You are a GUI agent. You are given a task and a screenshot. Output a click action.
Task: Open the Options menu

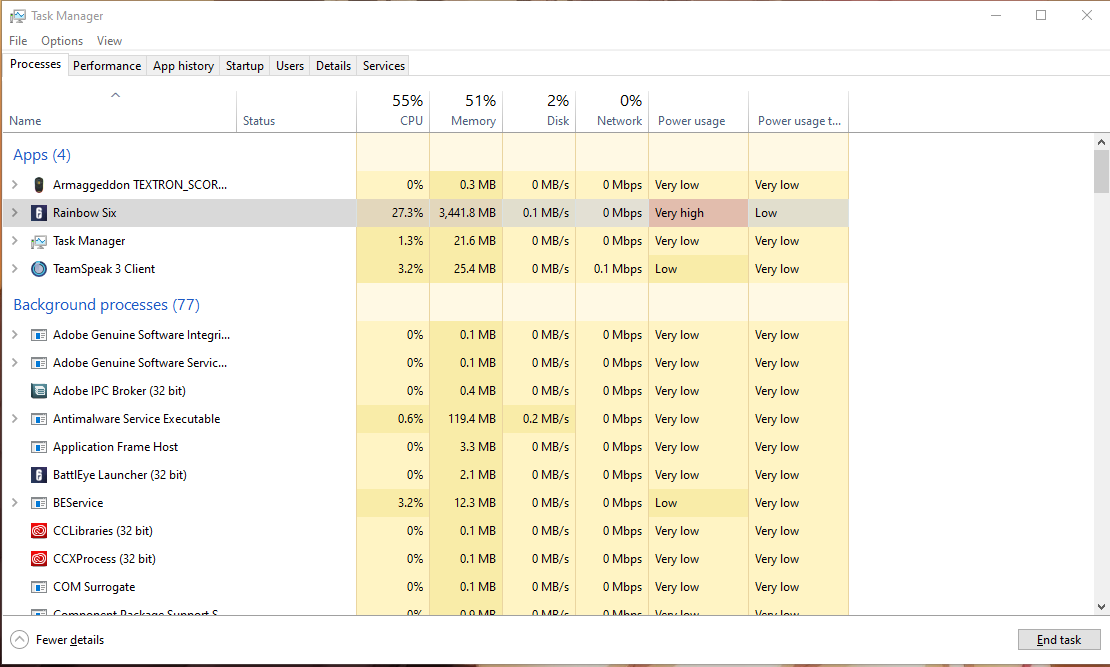pyautogui.click(x=62, y=41)
